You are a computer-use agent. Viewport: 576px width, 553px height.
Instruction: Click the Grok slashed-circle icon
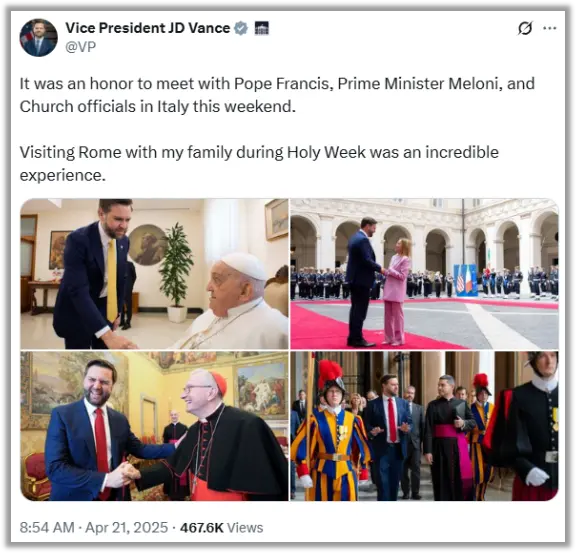[525, 28]
